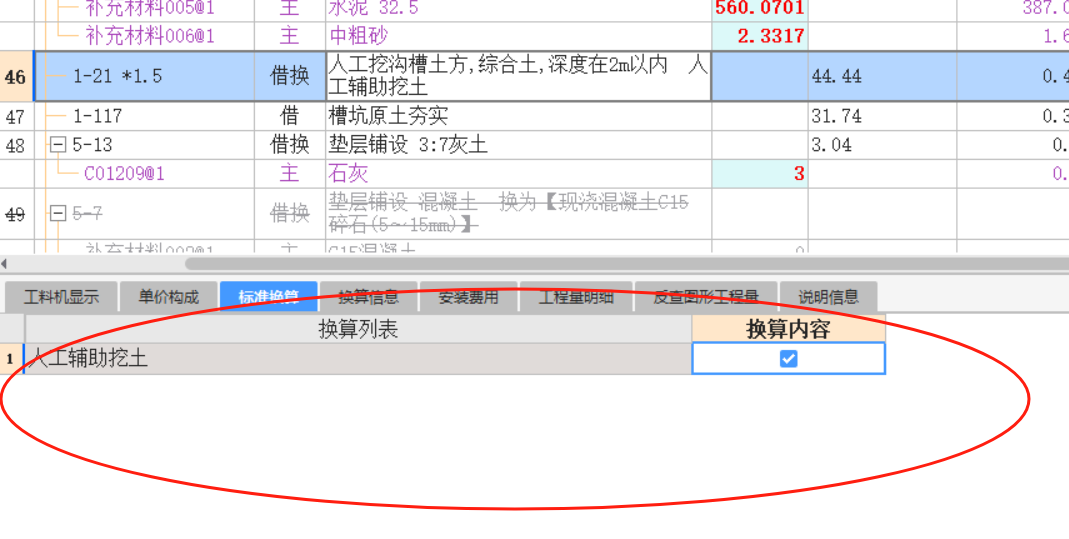
Task: Click the scrollbar left arrow
Action: 4,263
